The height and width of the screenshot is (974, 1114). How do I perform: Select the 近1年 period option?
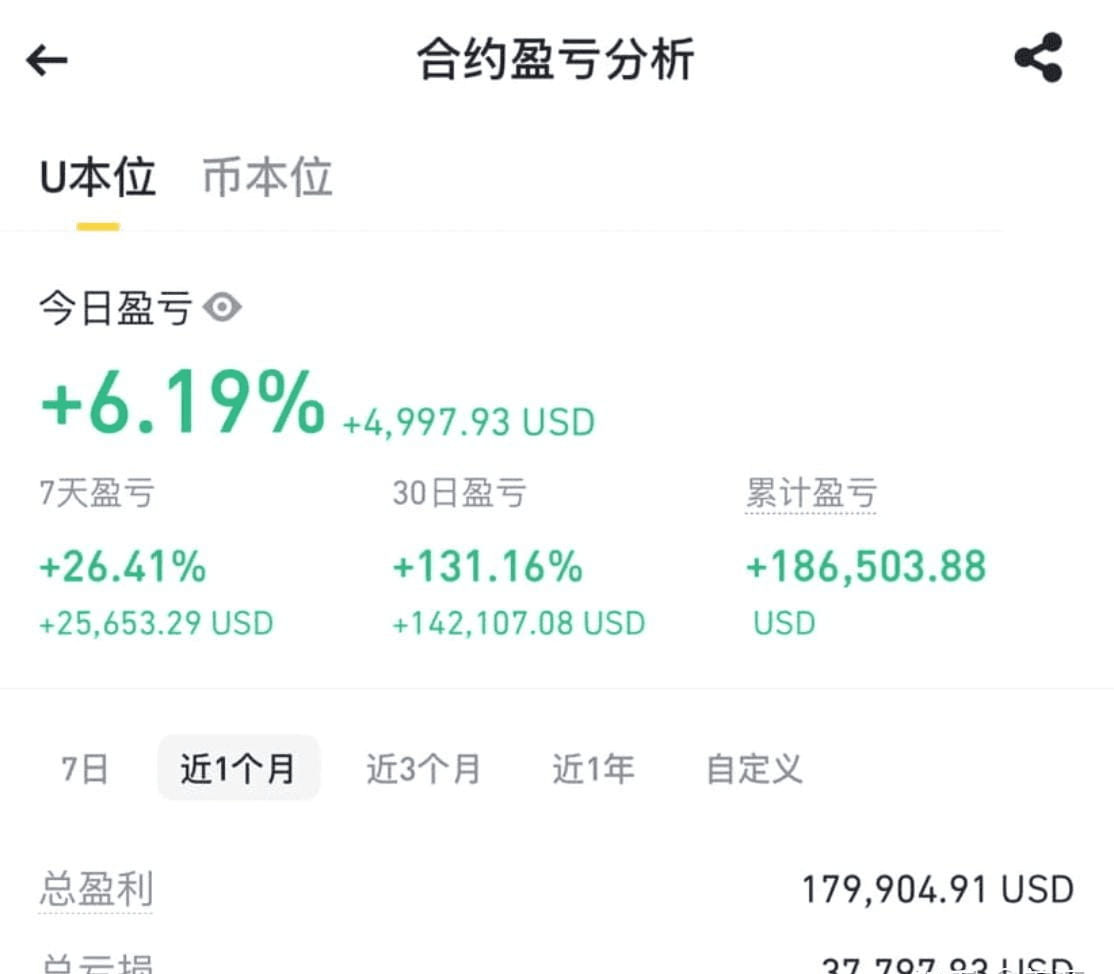tap(592, 768)
